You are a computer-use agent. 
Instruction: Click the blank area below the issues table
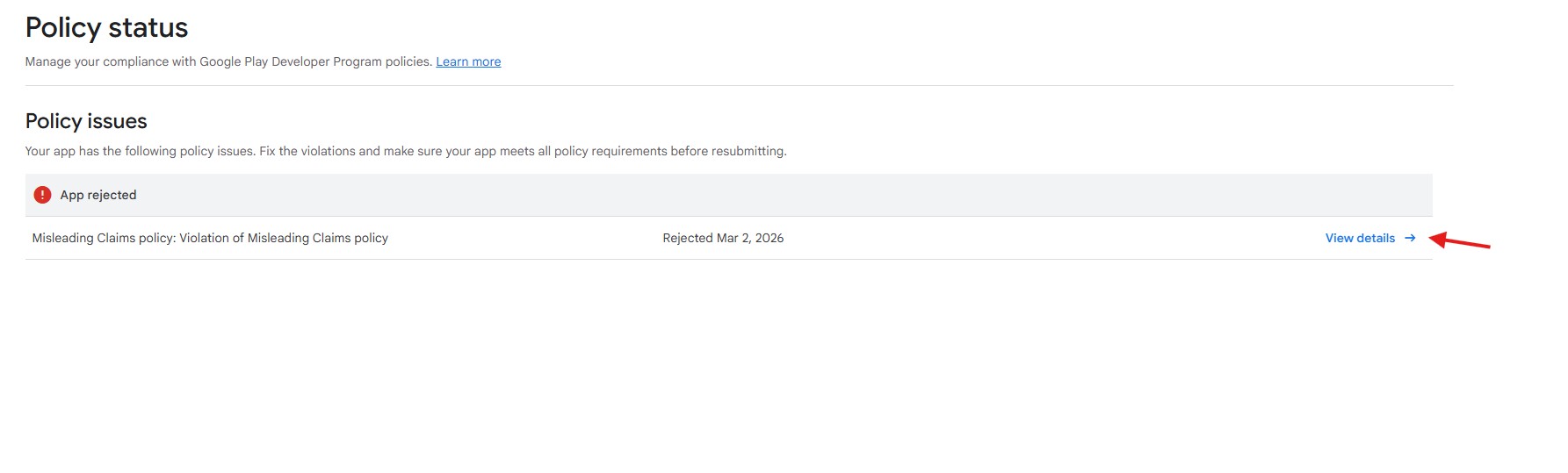pyautogui.click(x=703, y=369)
